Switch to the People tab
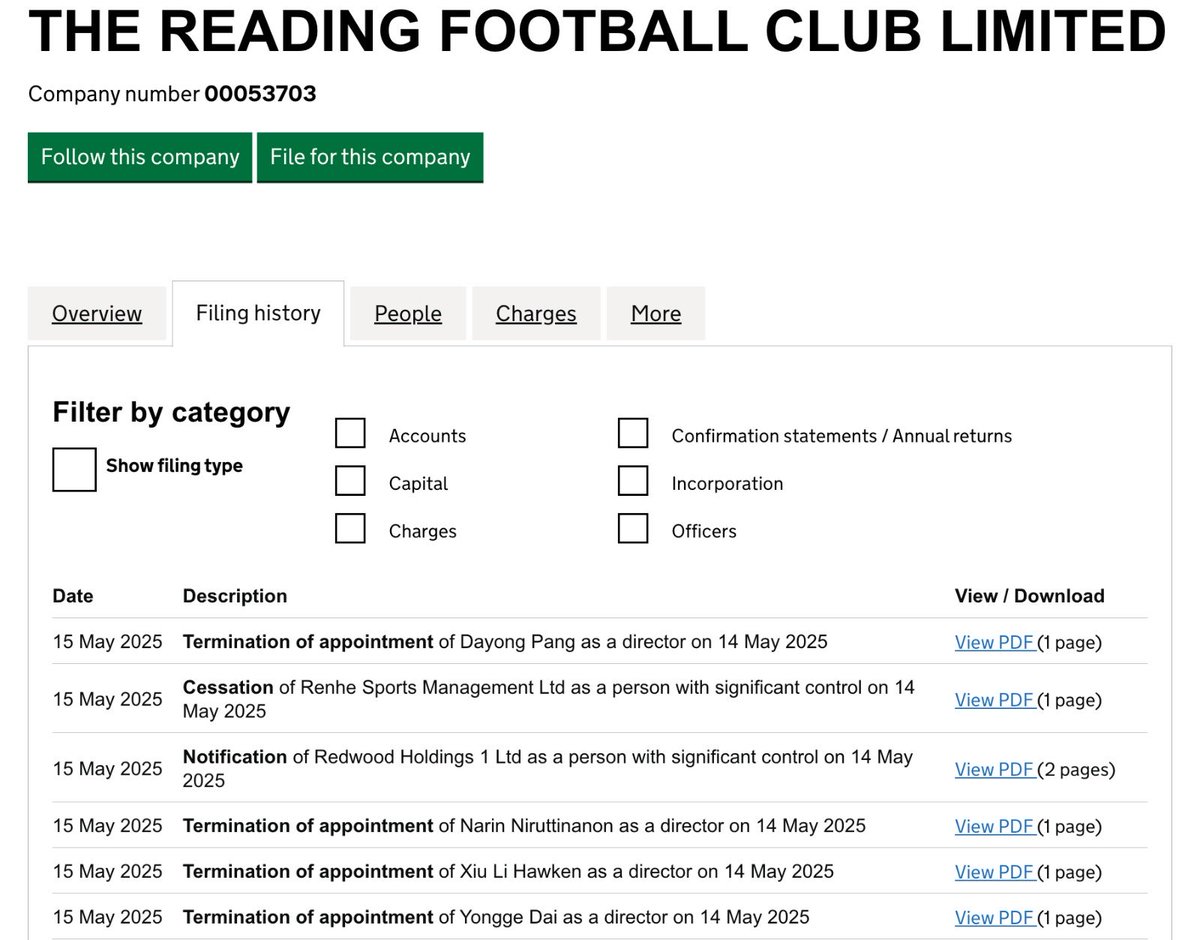The width and height of the screenshot is (1200, 940). click(408, 313)
